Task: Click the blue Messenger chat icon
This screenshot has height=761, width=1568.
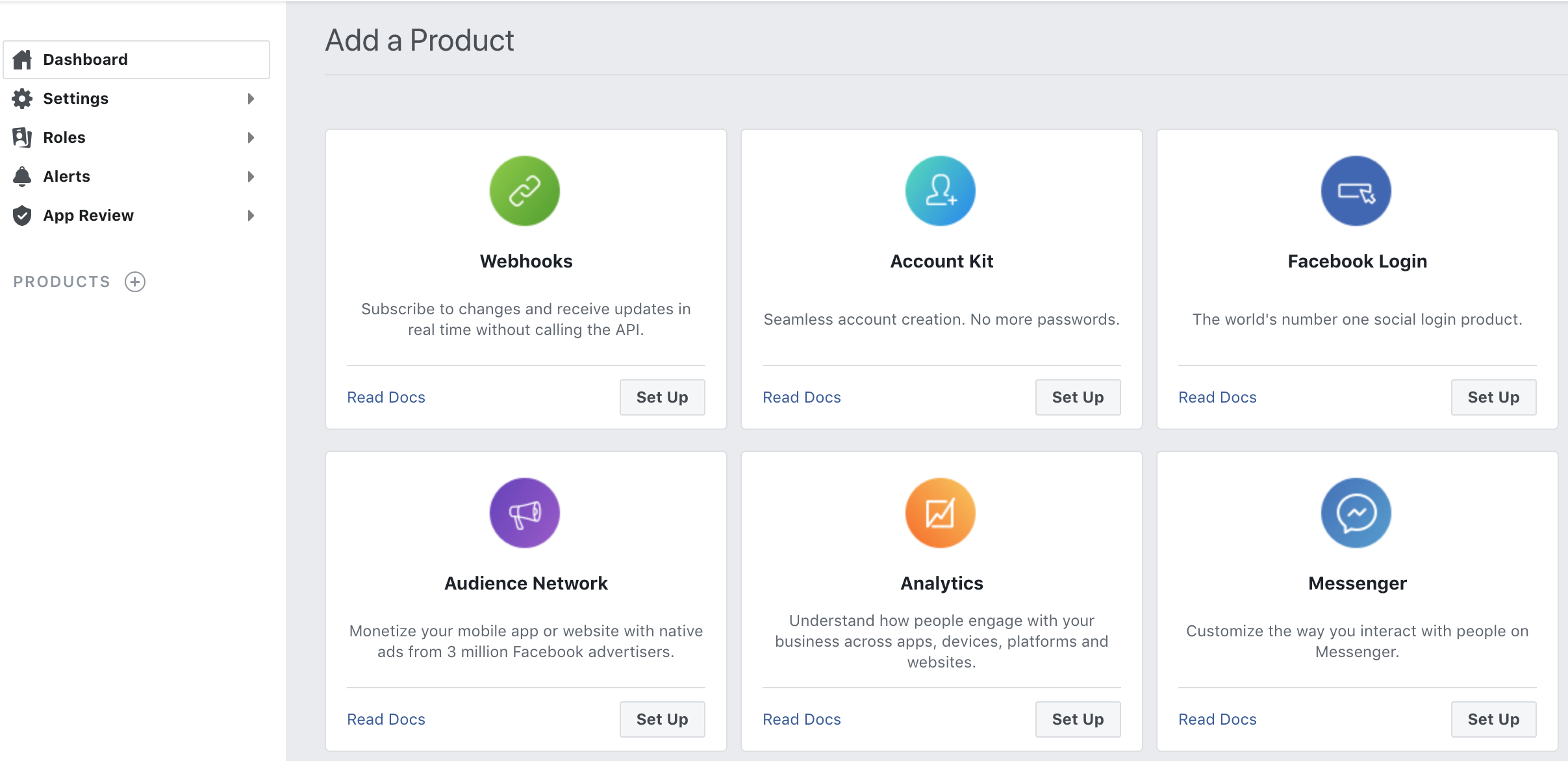Action: [1356, 513]
